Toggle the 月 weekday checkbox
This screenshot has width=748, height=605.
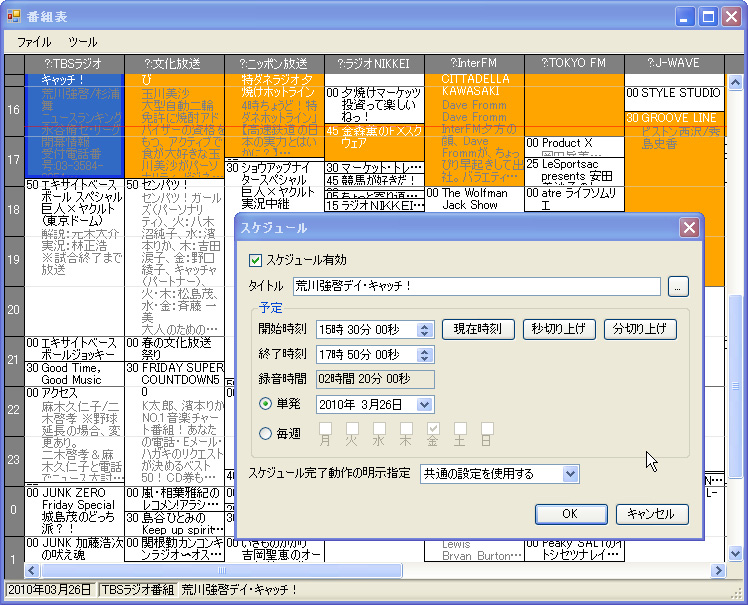[x=325, y=428]
